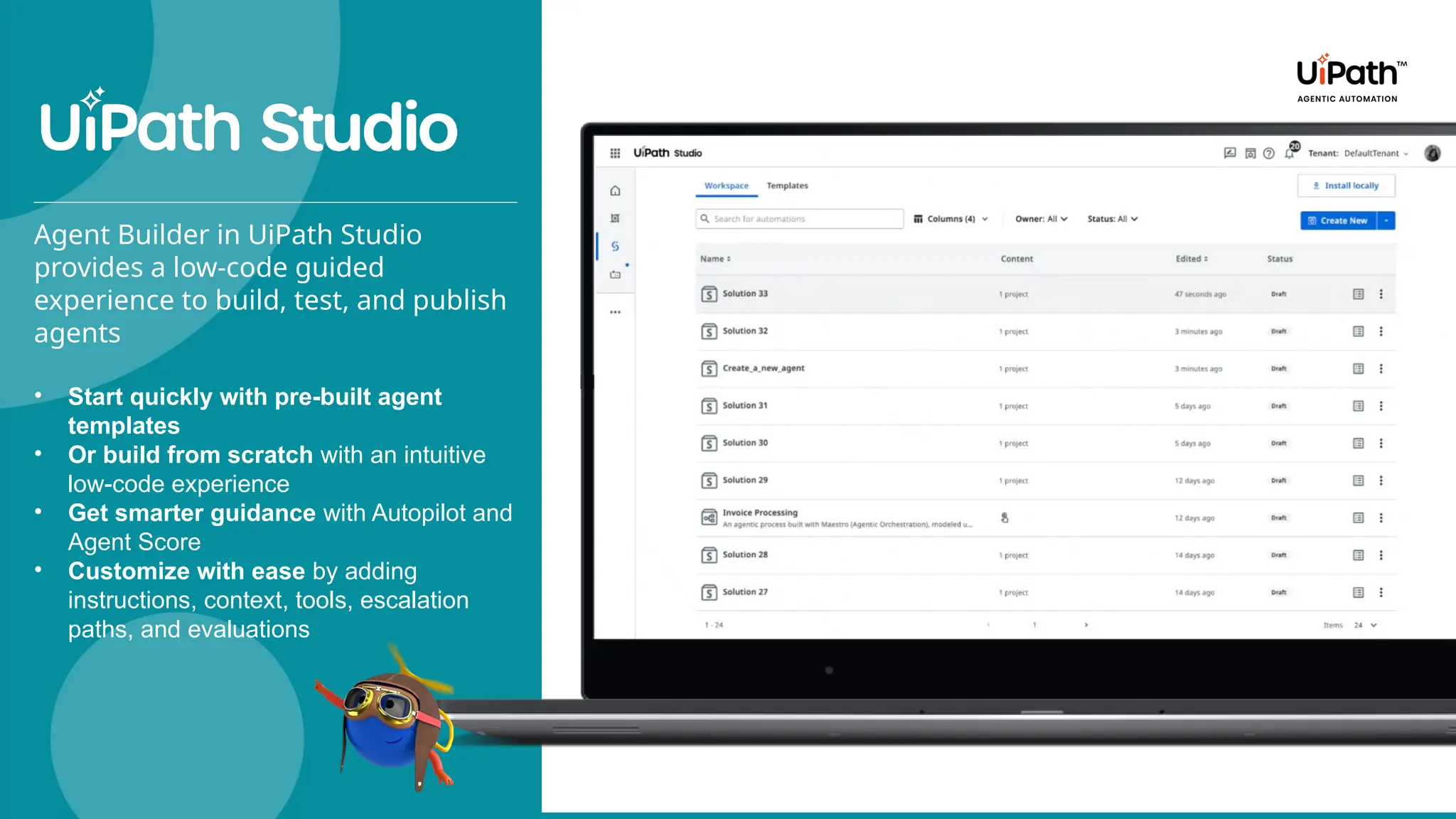Open more actions menu for Create_a_new_agent
Image resolution: width=1456 pixels, height=819 pixels.
click(x=1381, y=369)
